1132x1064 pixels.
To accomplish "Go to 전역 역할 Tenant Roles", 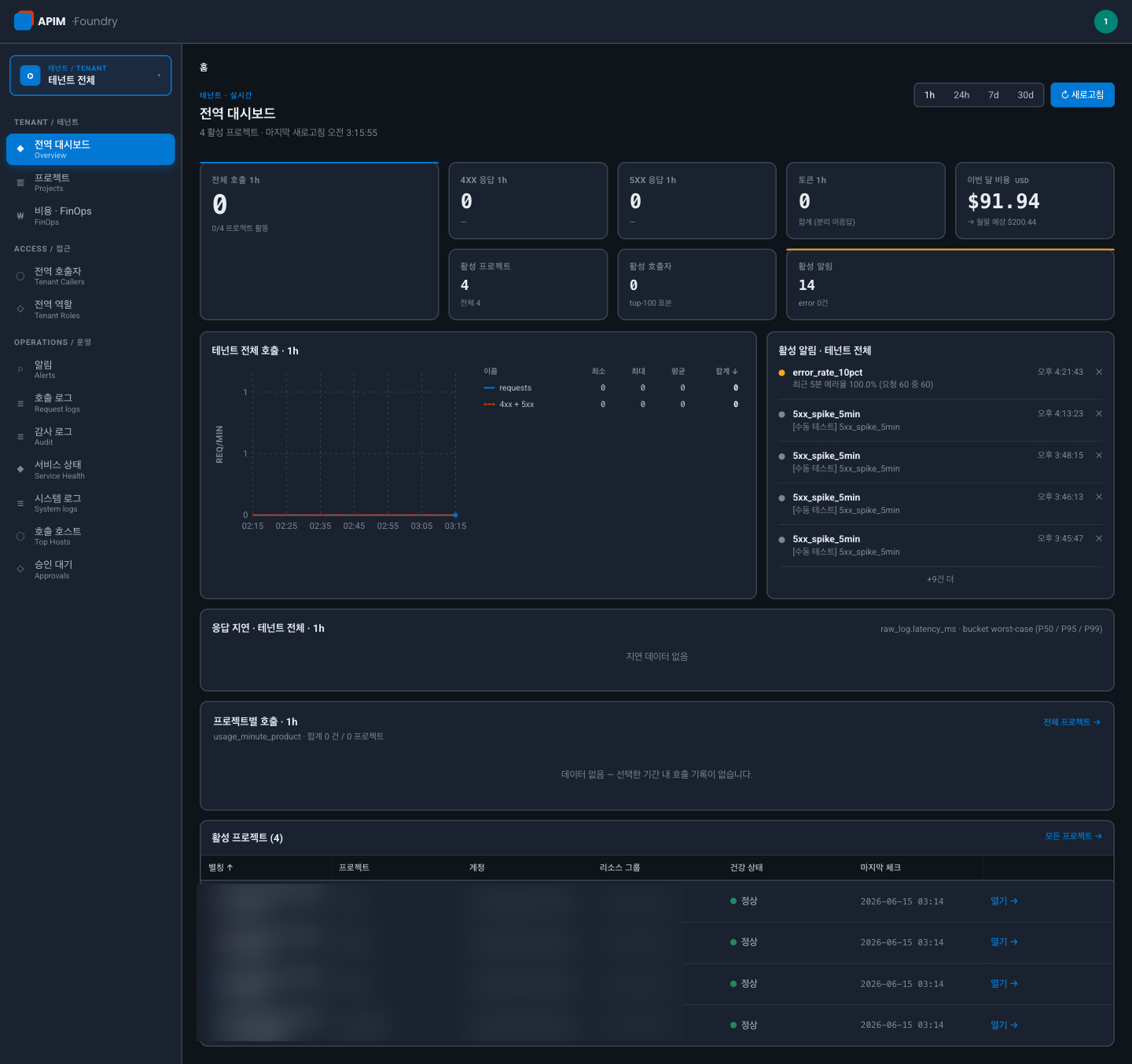I will 90,310.
